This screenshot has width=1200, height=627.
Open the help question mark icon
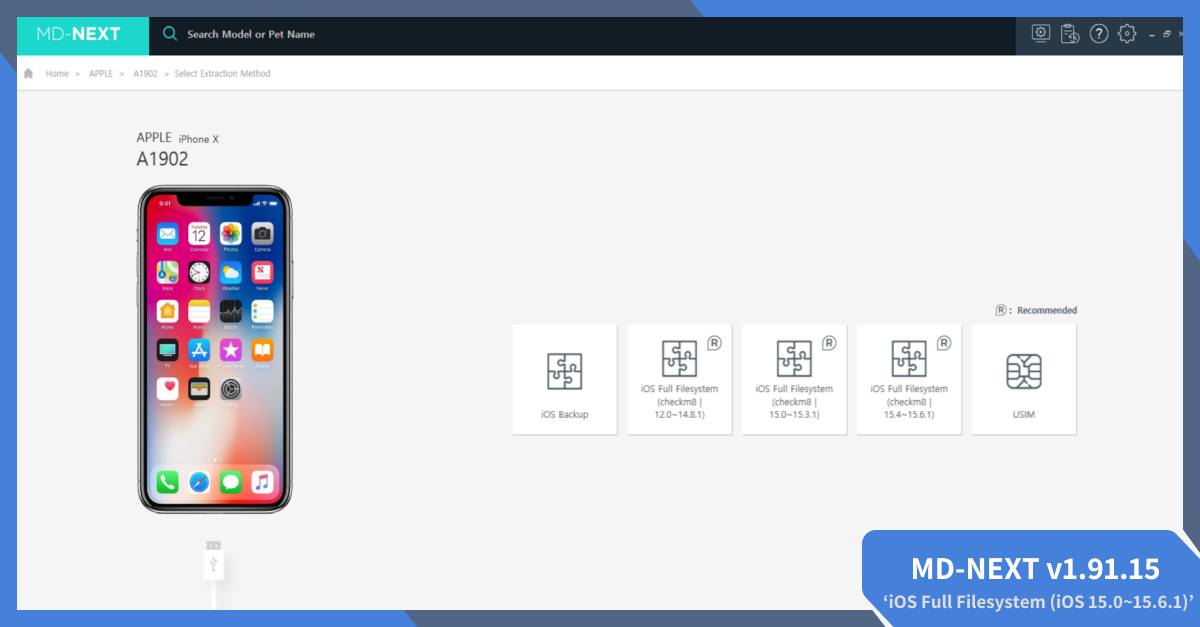tap(1099, 34)
